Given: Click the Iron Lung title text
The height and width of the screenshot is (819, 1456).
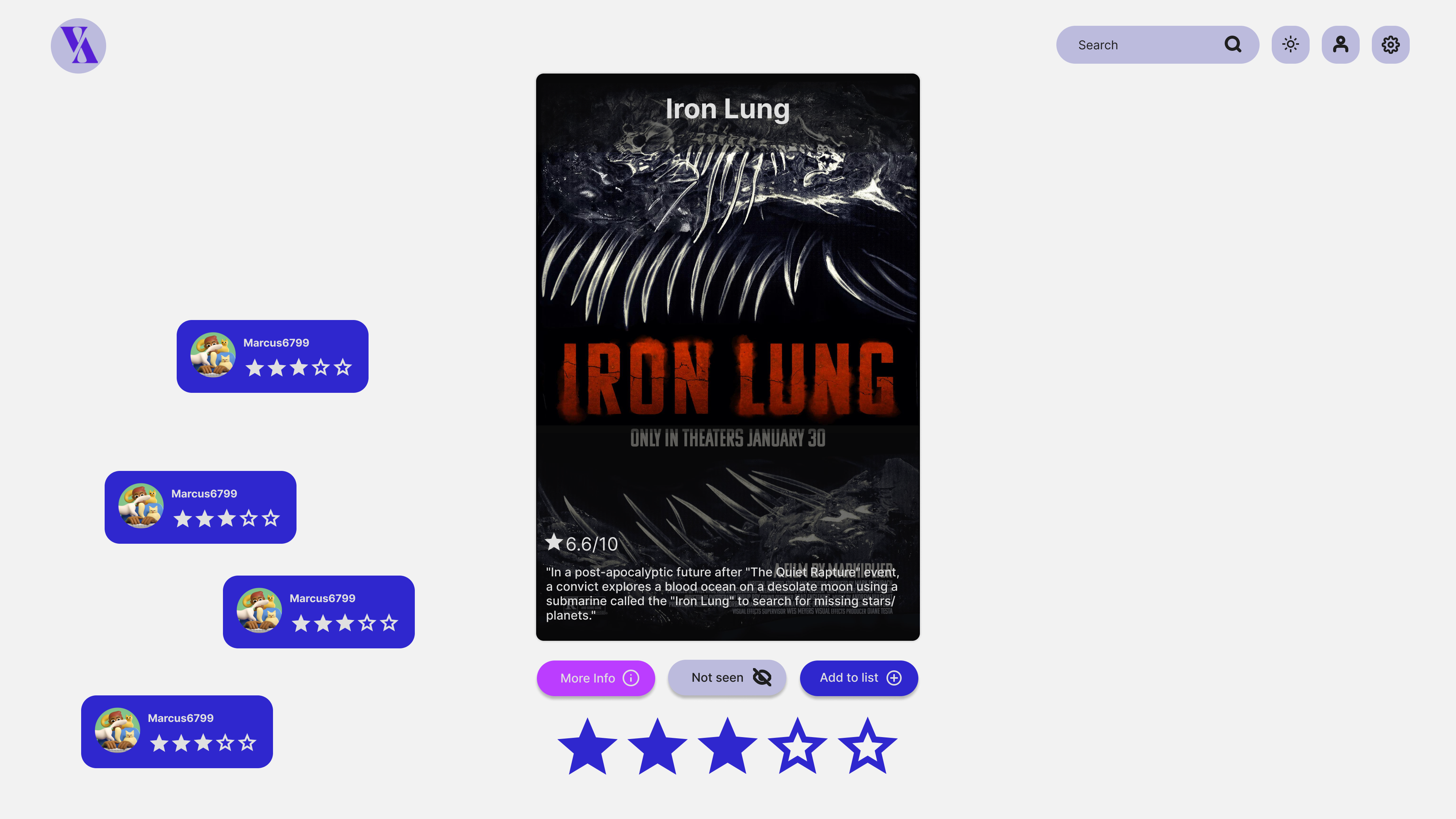Looking at the screenshot, I should pos(728,108).
